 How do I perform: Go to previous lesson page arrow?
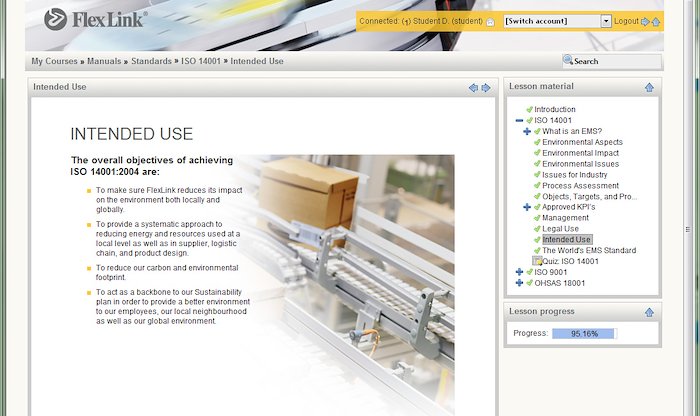pos(473,88)
